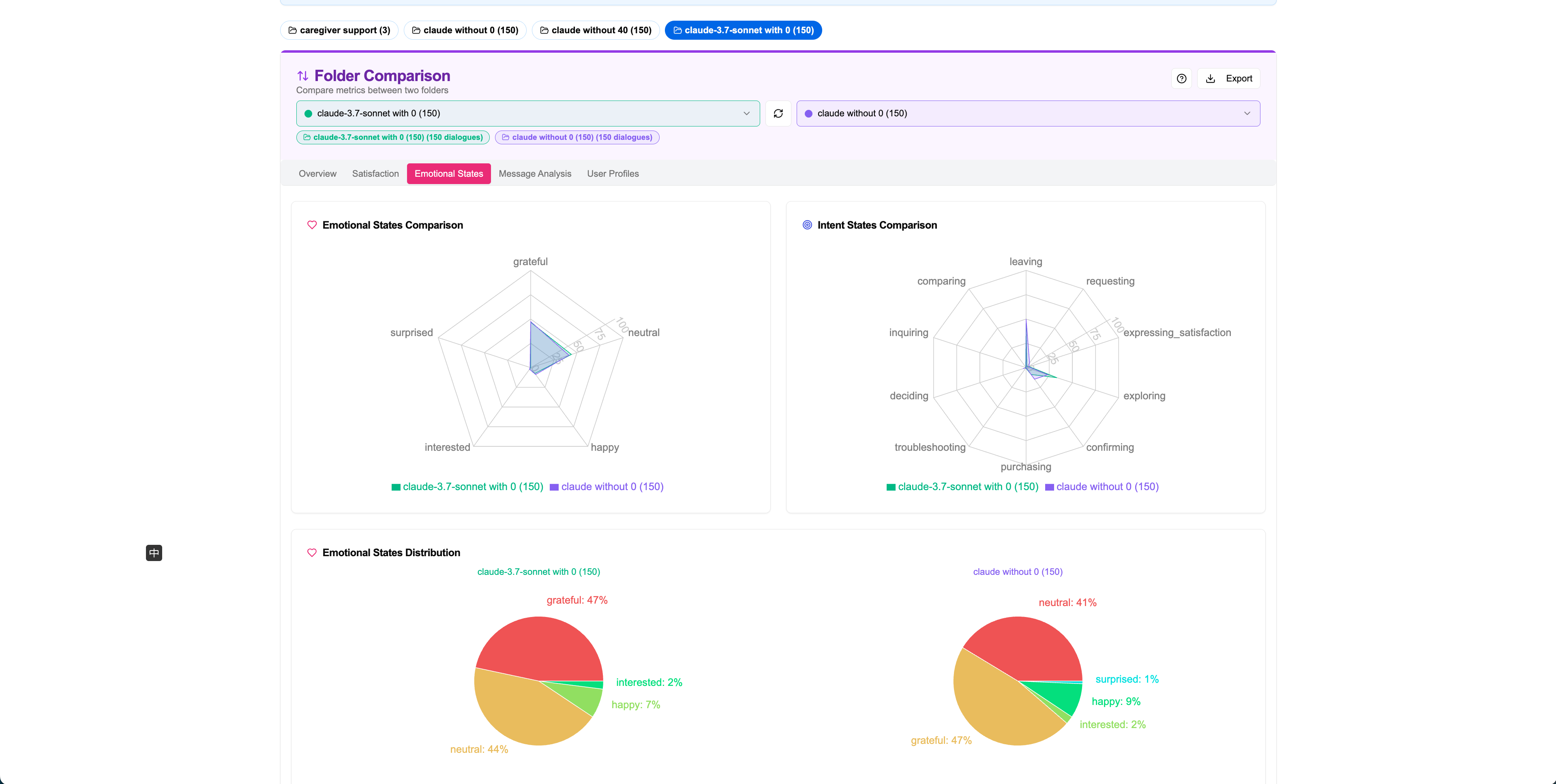This screenshot has width=1556, height=784.
Task: Click the 'purchasing' axis label
Action: click(1026, 467)
